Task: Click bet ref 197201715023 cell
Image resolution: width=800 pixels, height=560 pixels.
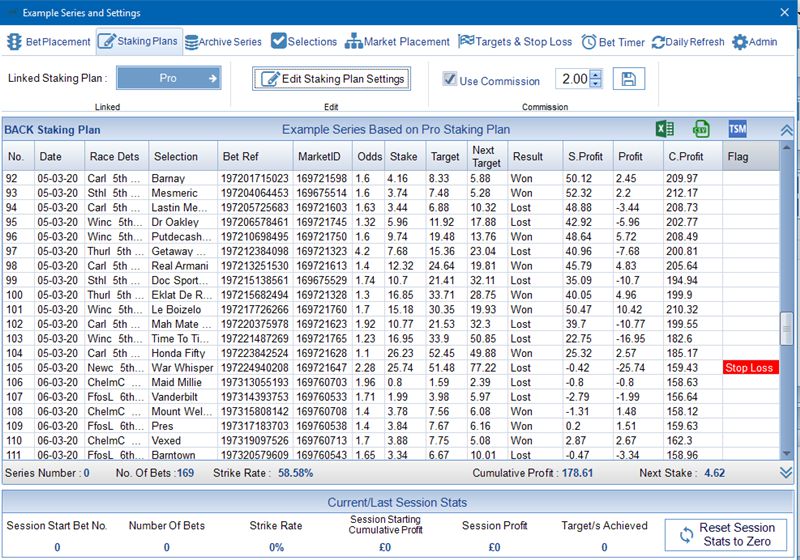Action: [x=255, y=179]
